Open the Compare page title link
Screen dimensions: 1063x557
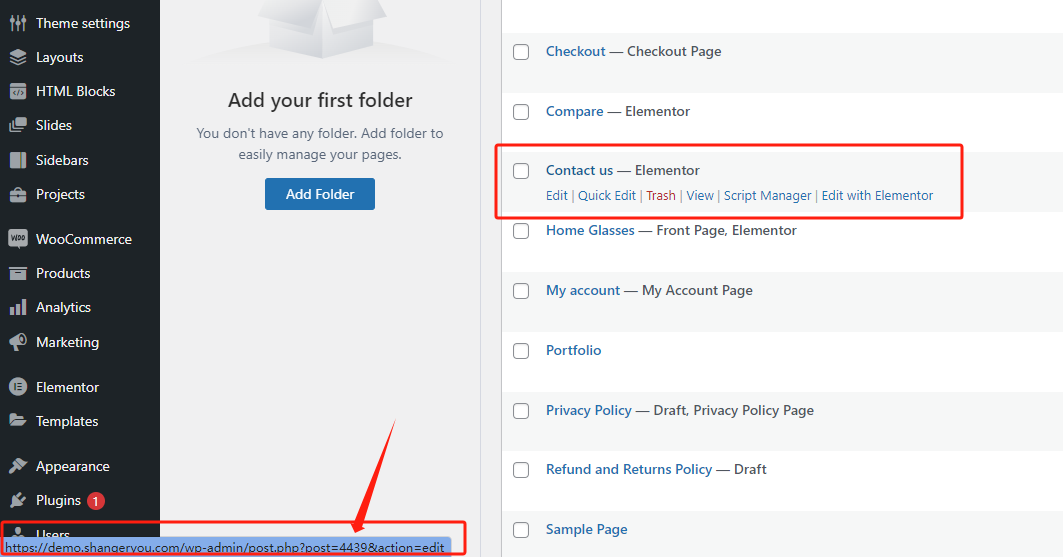point(574,112)
